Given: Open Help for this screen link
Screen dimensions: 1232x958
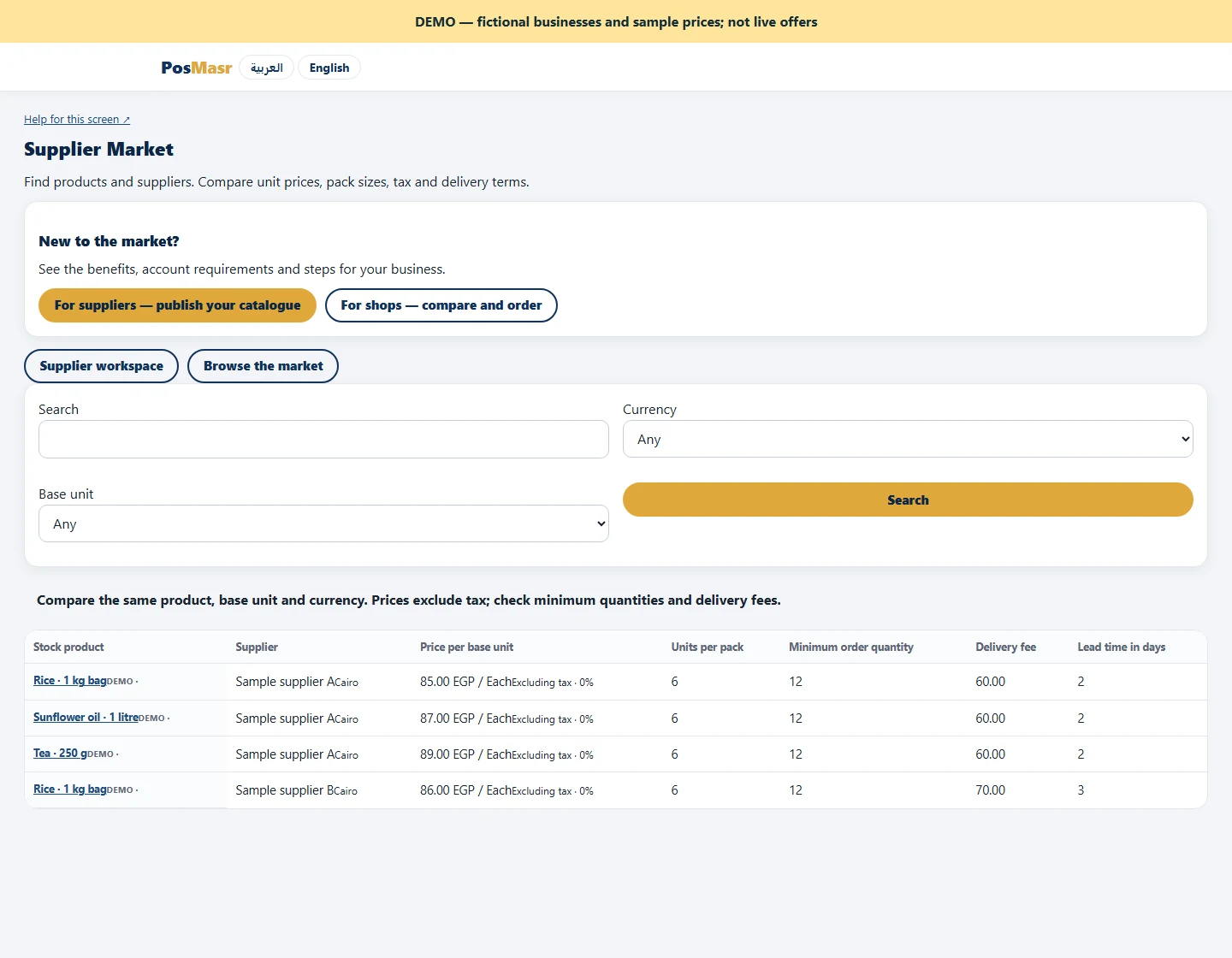Looking at the screenshot, I should coord(77,120).
